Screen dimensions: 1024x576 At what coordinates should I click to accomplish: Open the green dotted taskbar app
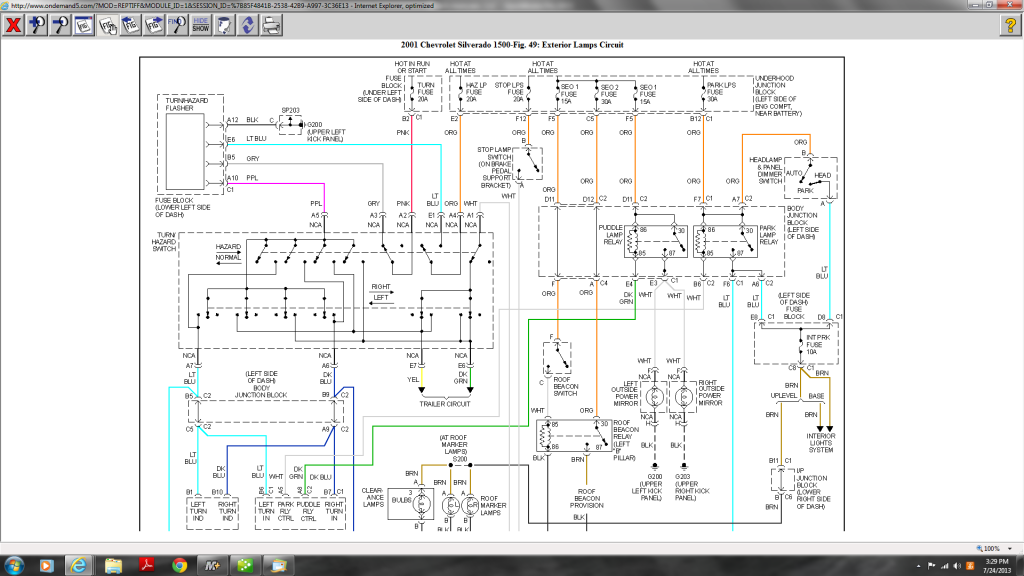246,566
